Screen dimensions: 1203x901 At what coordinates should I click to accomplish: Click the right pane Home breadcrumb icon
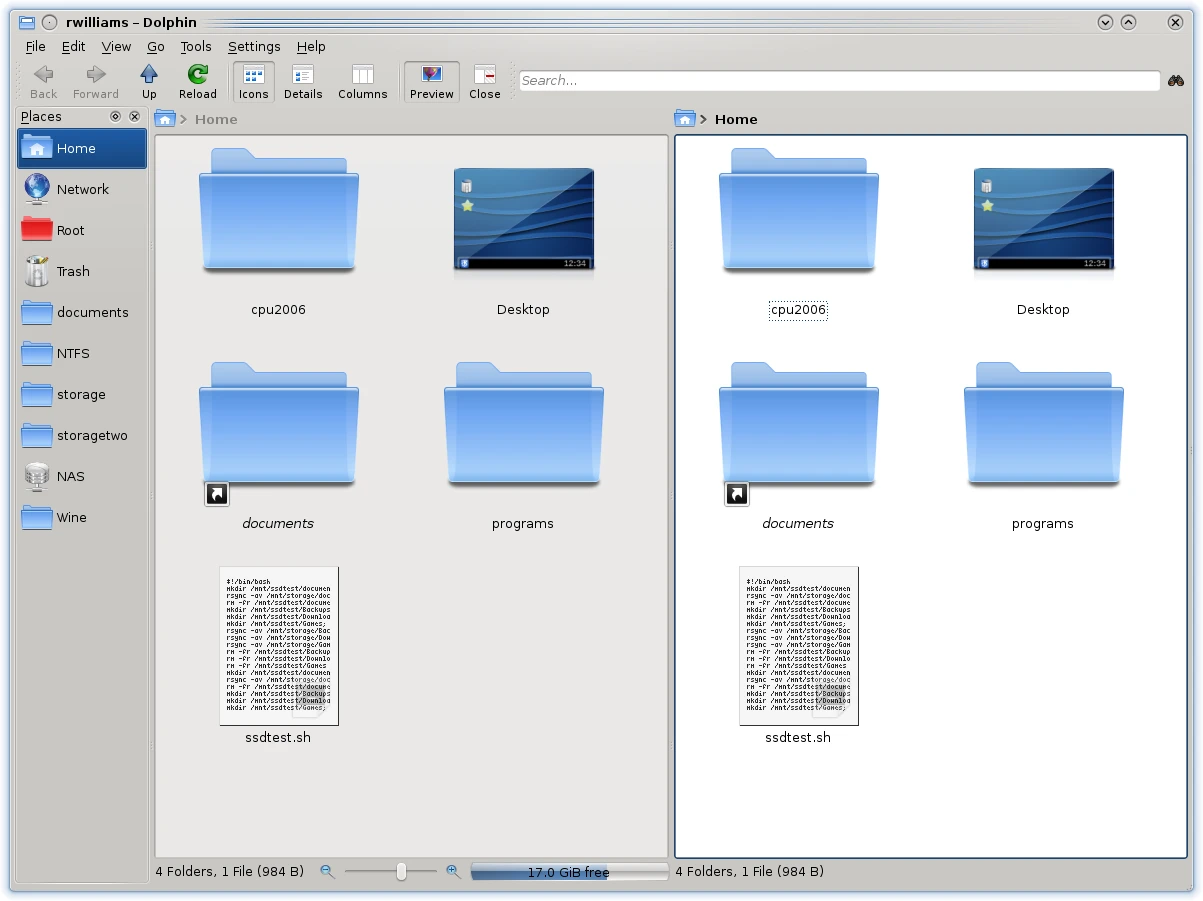coord(685,119)
